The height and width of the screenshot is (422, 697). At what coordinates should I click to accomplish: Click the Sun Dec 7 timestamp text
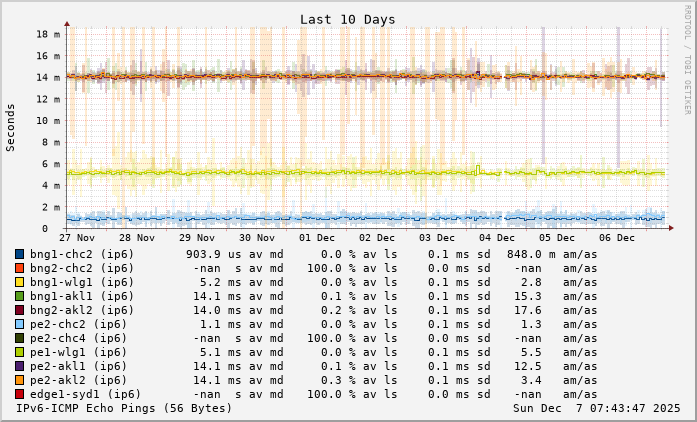[x=596, y=408]
